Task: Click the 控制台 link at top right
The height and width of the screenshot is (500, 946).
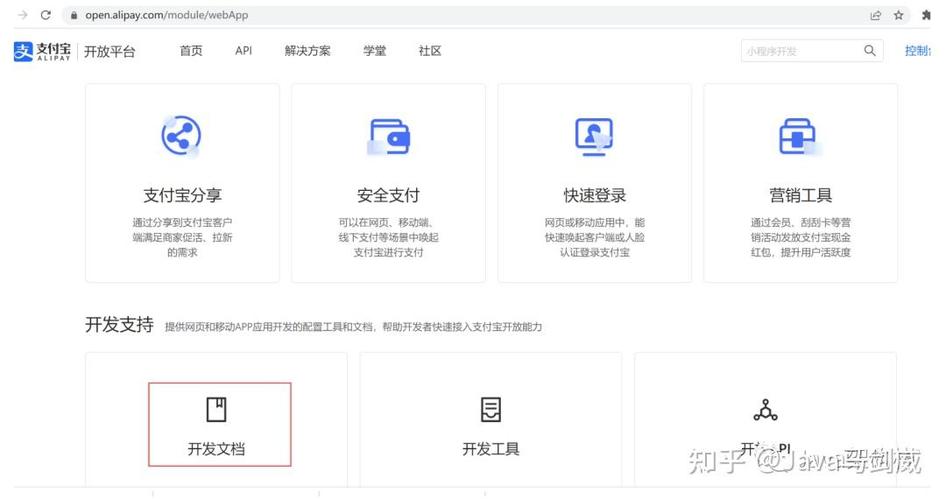Action: point(918,51)
